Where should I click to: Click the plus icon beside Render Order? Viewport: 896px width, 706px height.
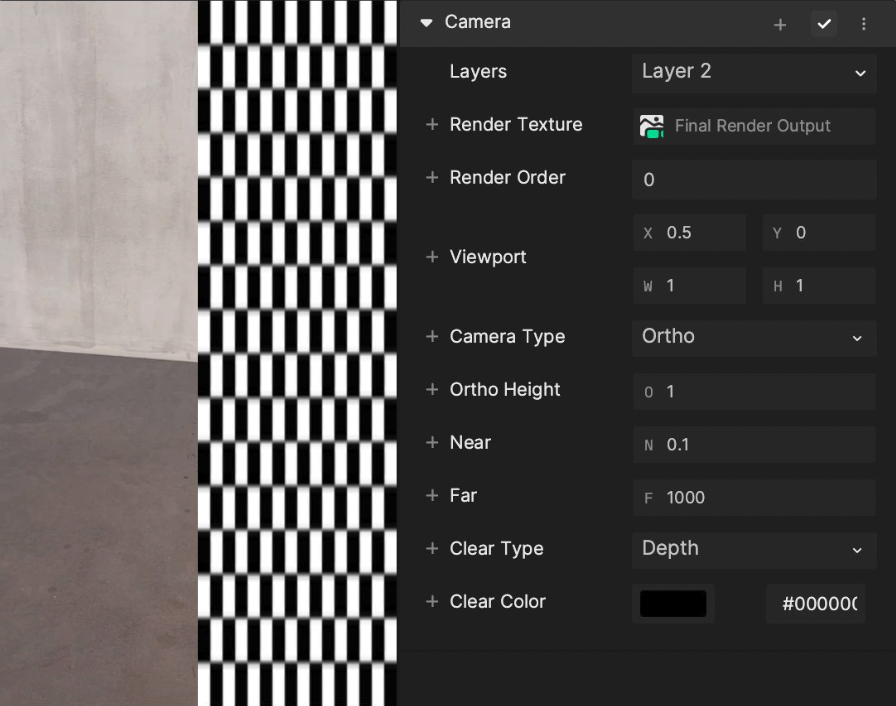pyautogui.click(x=431, y=178)
